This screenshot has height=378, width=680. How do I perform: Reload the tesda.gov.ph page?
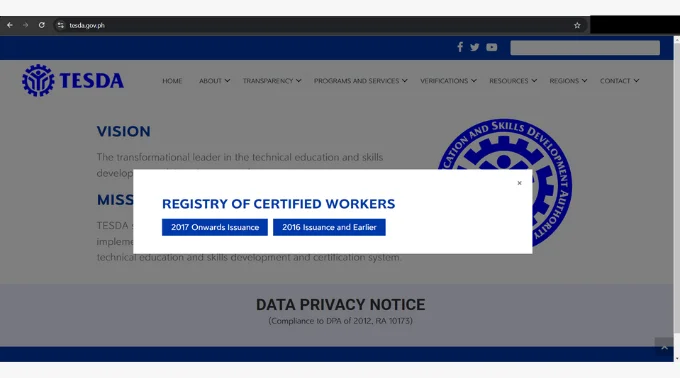click(42, 25)
